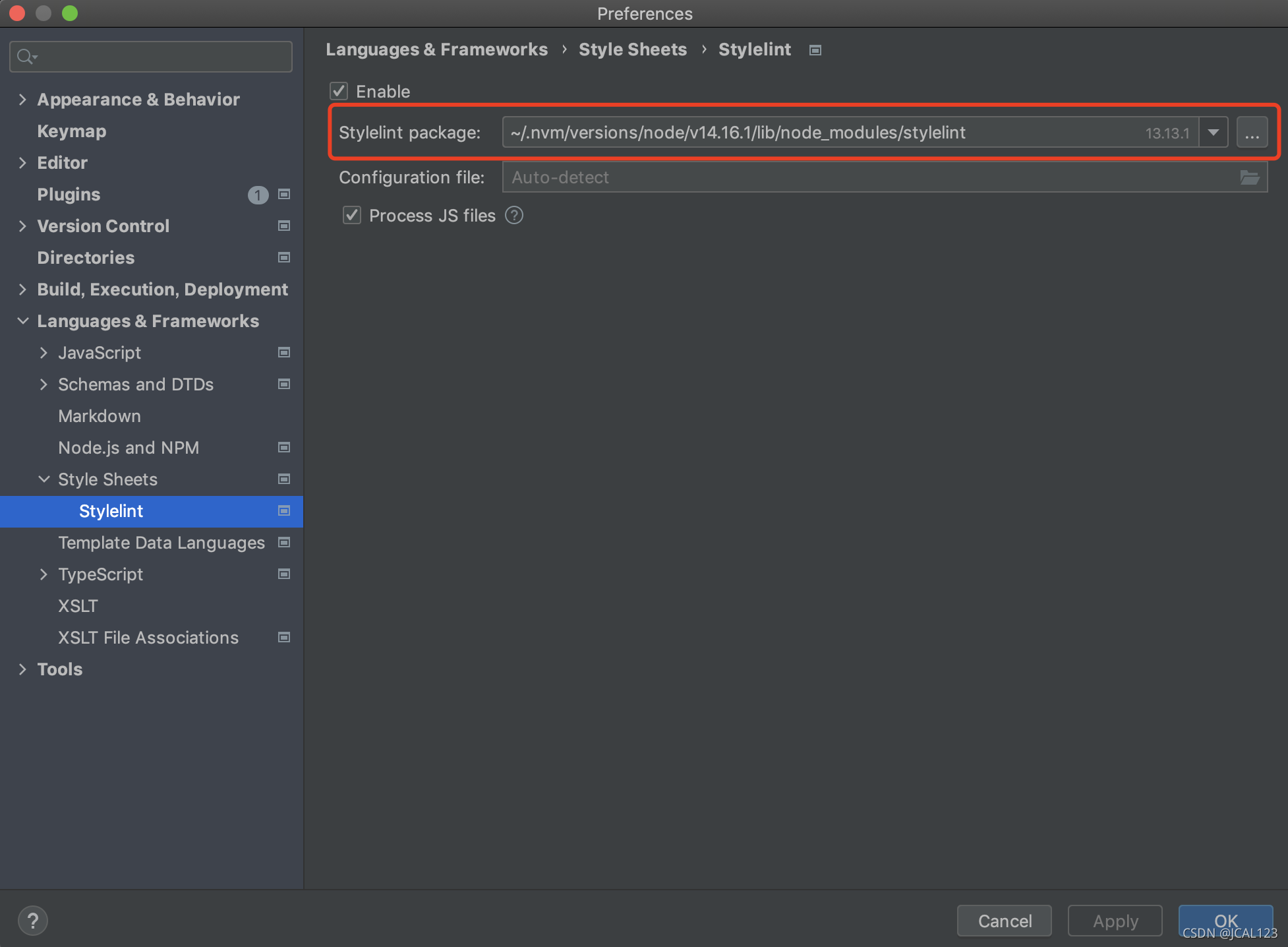Click the project-level icon beside Stylelint breadcrumb

(815, 50)
